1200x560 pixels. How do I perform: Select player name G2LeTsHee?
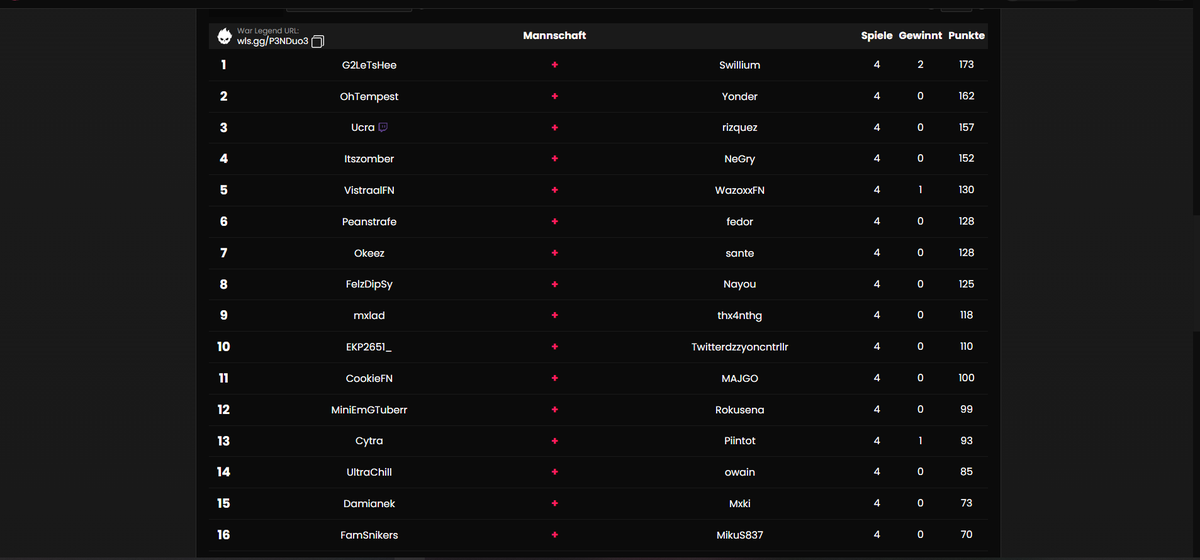coord(369,65)
